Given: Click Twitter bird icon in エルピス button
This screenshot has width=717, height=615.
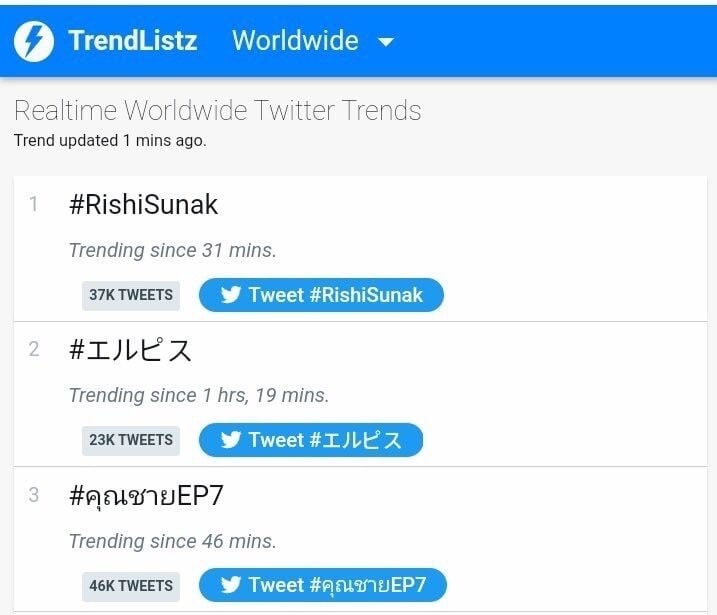Looking at the screenshot, I should tap(231, 440).
